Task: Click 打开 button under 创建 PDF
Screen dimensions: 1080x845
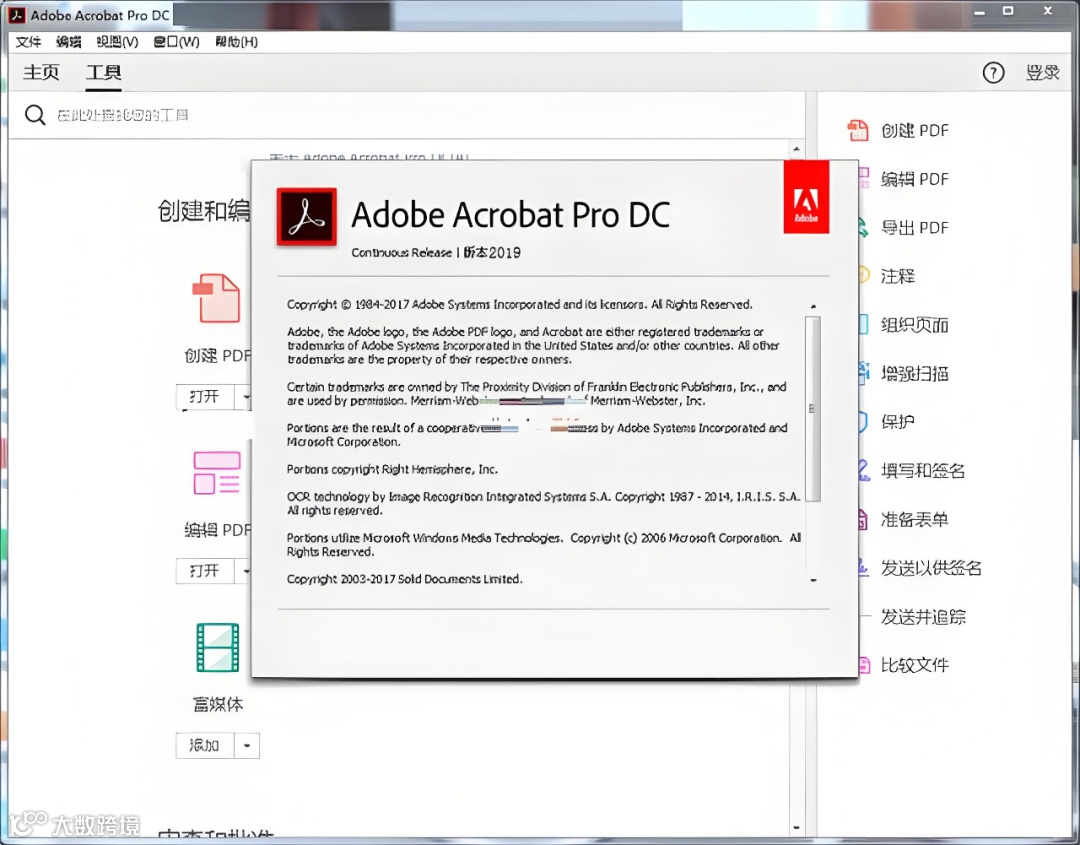Action: pos(205,397)
